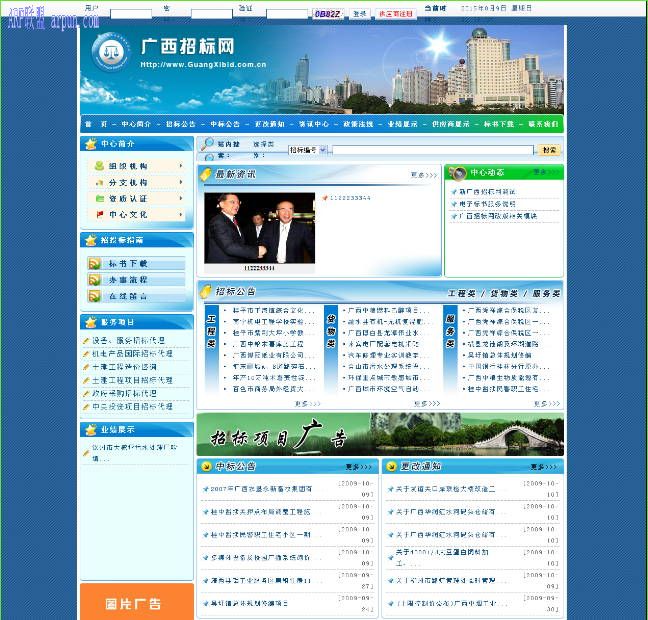This screenshot has height=620, width=648.
Task: Switch to the 工程类 tab
Action: 462,293
